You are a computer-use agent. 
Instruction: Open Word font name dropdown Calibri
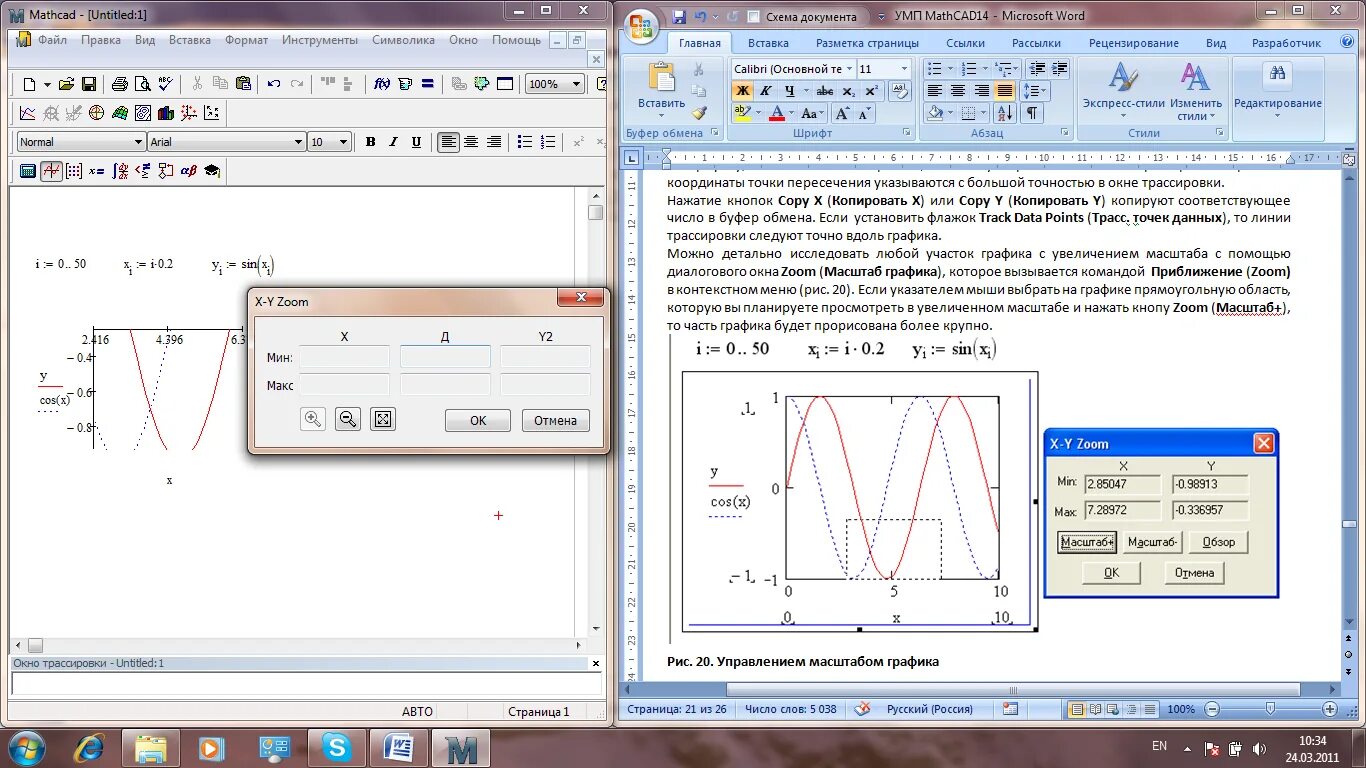[793, 69]
